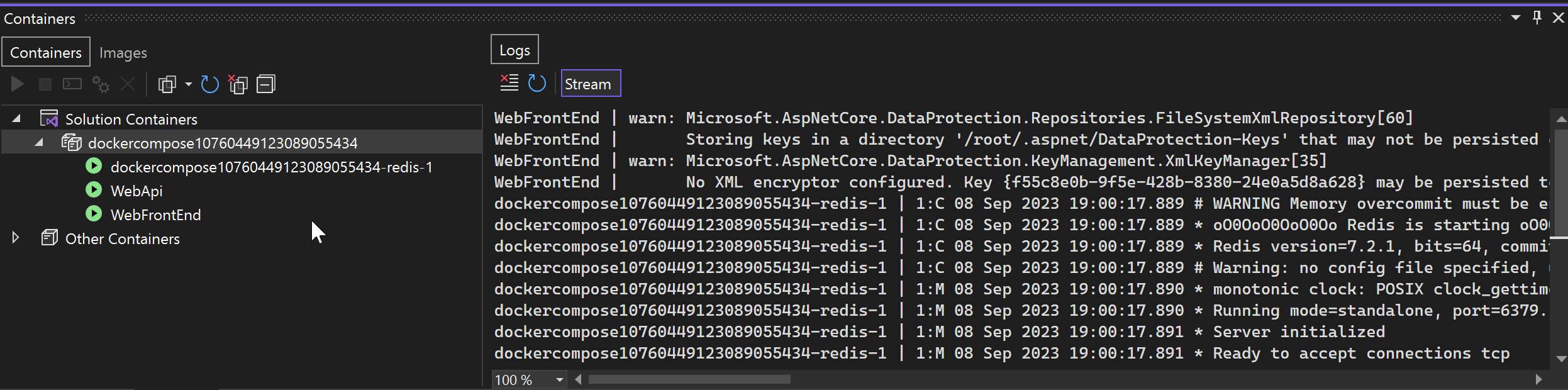1568x390 pixels.
Task: Select the WebApi container
Action: coord(136,191)
